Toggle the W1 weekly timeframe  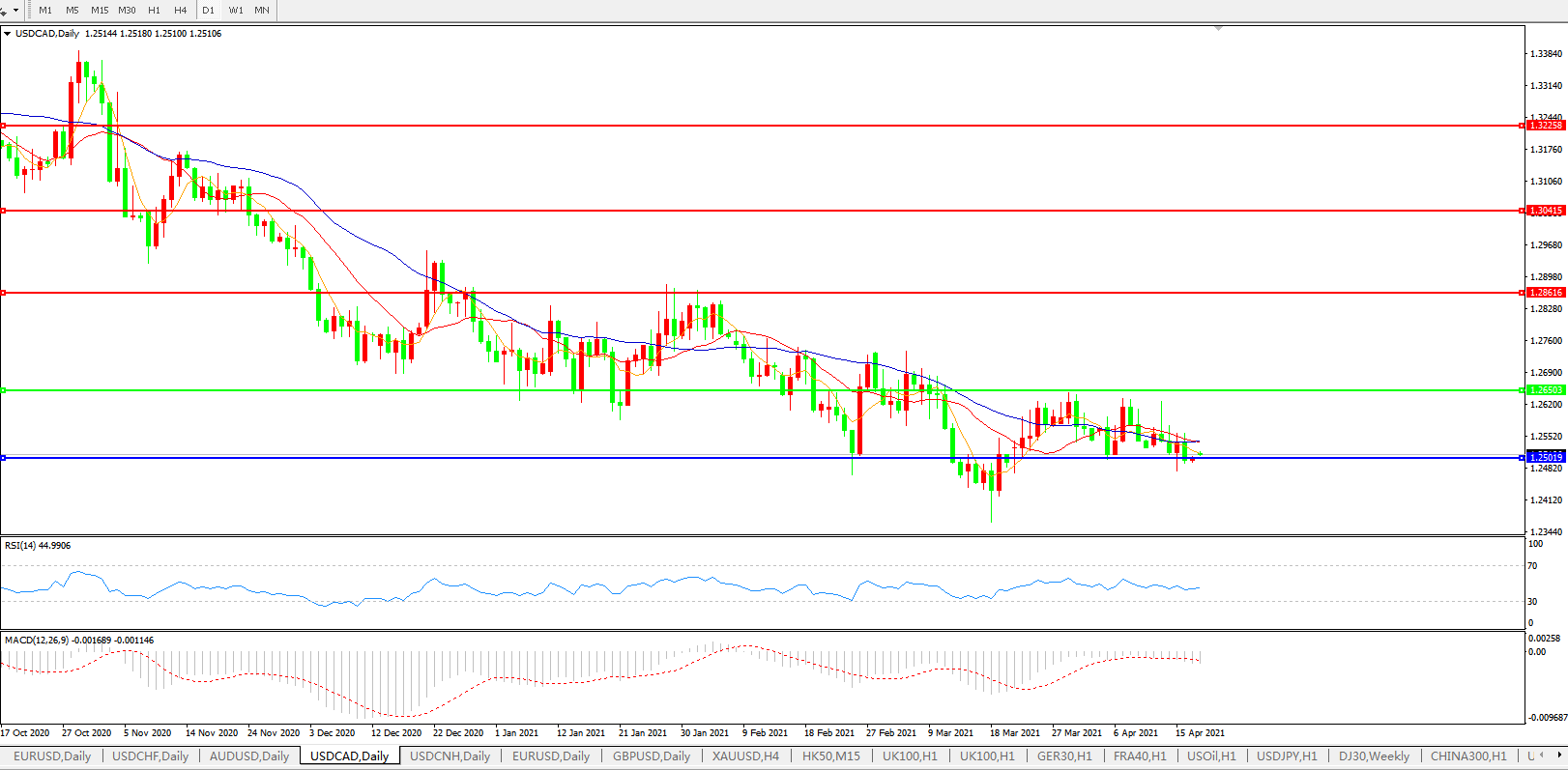(x=236, y=10)
